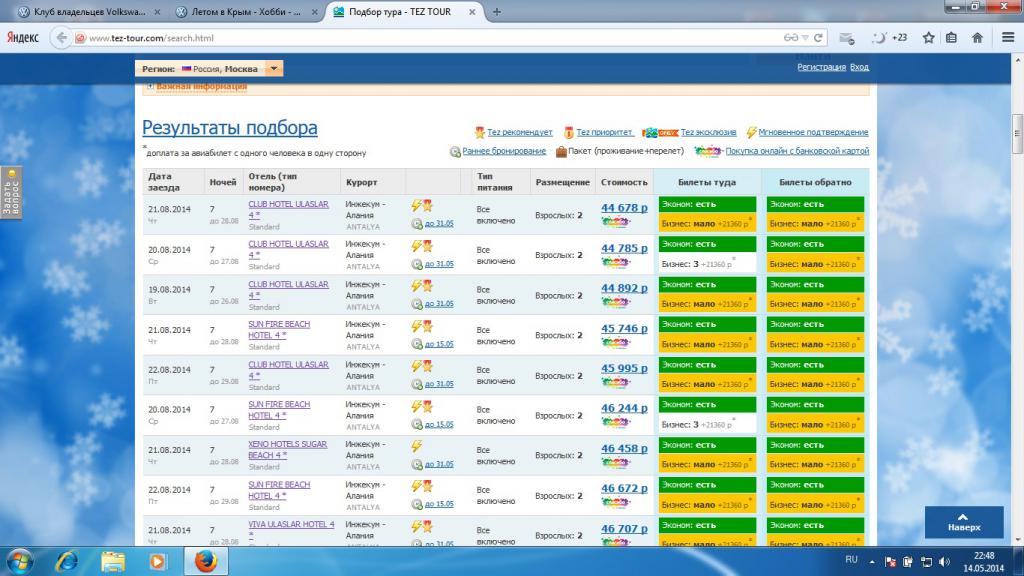This screenshot has width=1024, height=576.
Task: Open the Yandex mail icon in the toolbar
Action: point(847,38)
